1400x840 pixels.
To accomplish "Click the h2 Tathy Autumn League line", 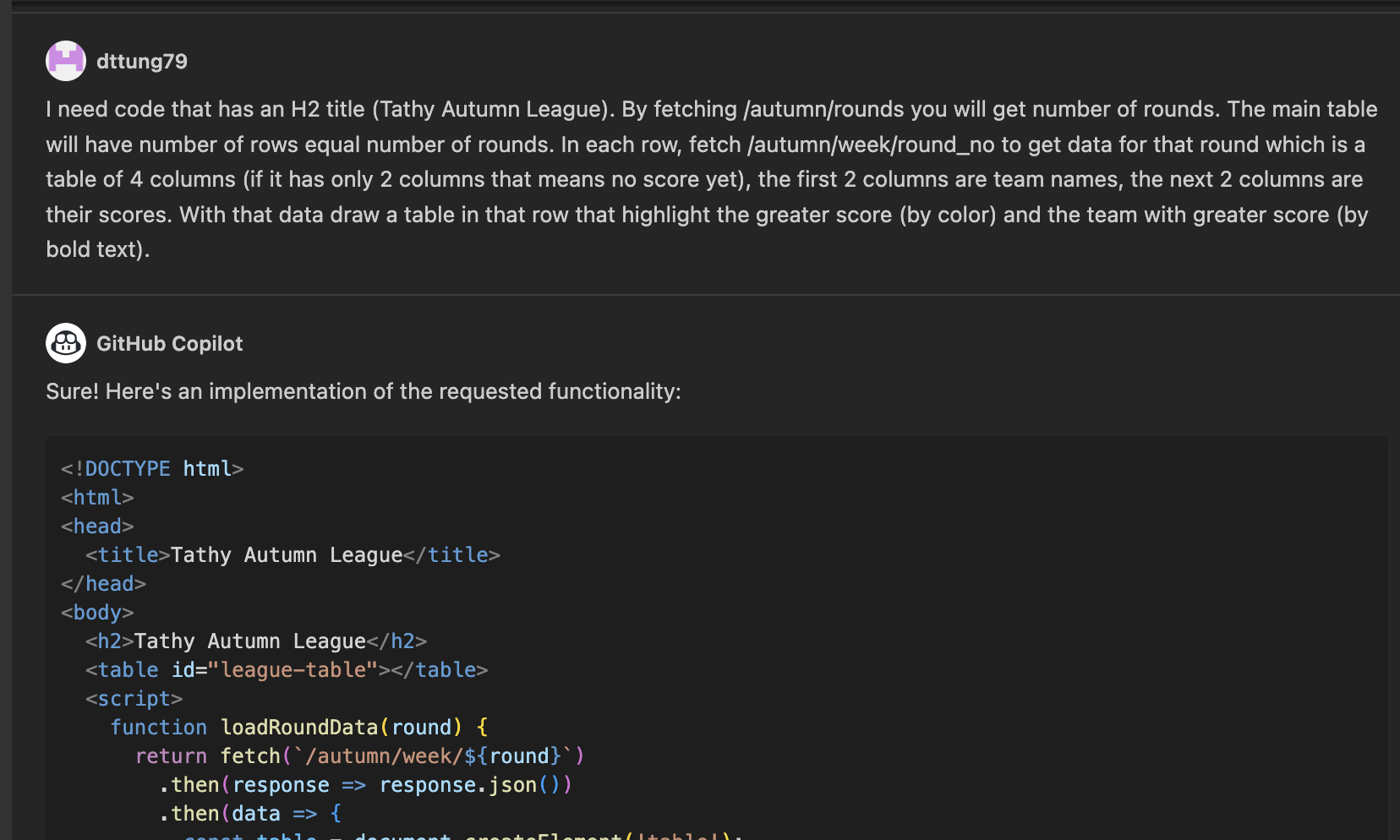I will [255, 641].
